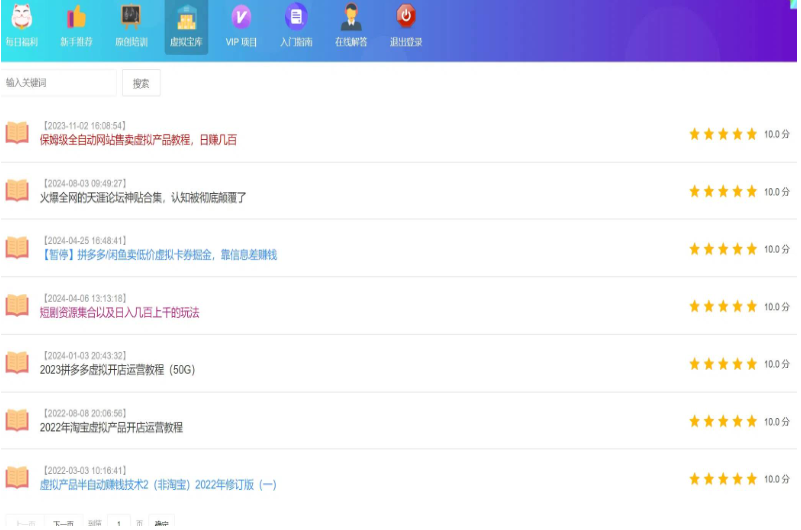Click the book icon beside 天涯论坛神贴合集 row
The image size is (801, 530).
(x=17, y=190)
